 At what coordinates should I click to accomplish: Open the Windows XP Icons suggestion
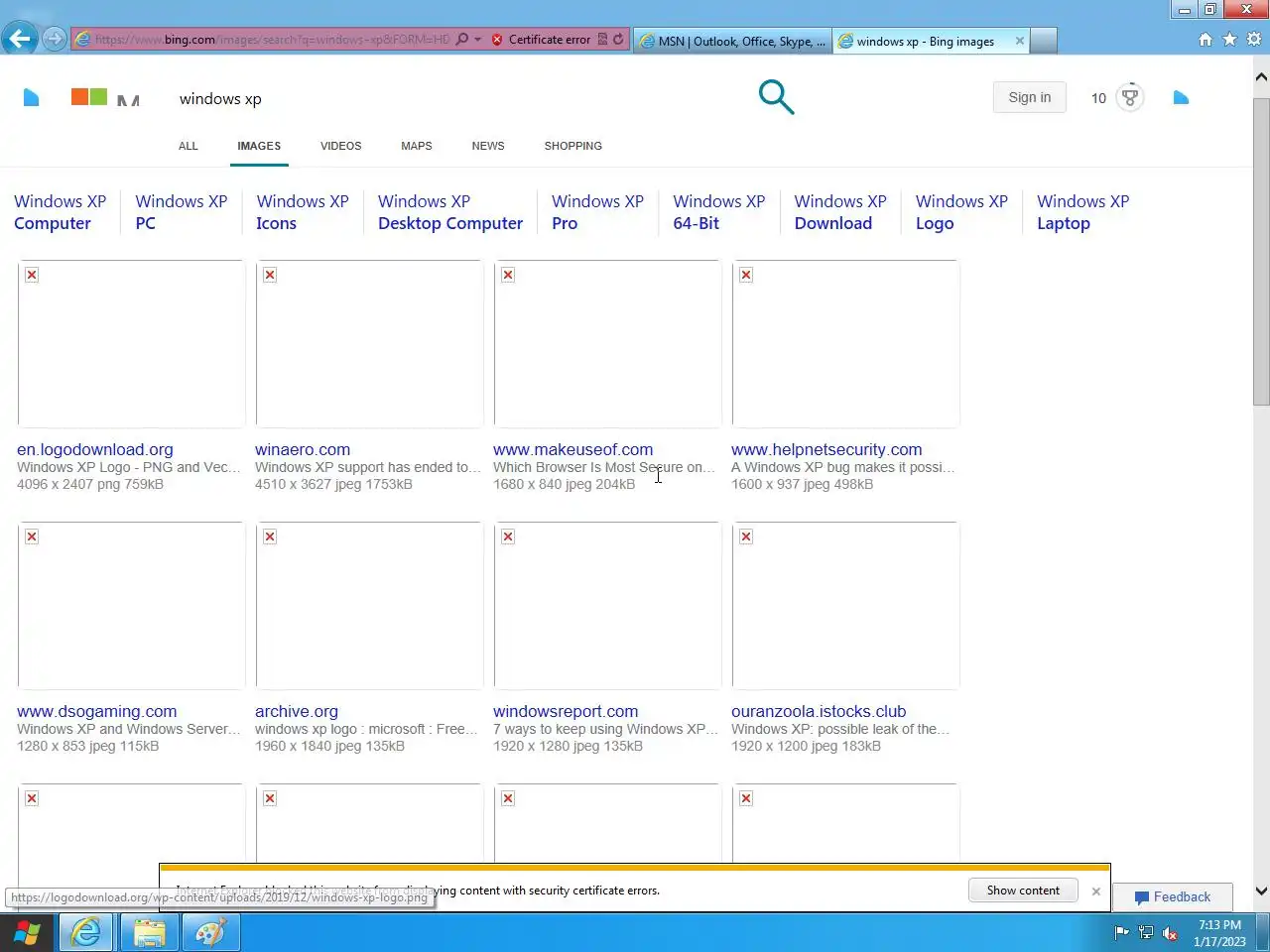[303, 212]
